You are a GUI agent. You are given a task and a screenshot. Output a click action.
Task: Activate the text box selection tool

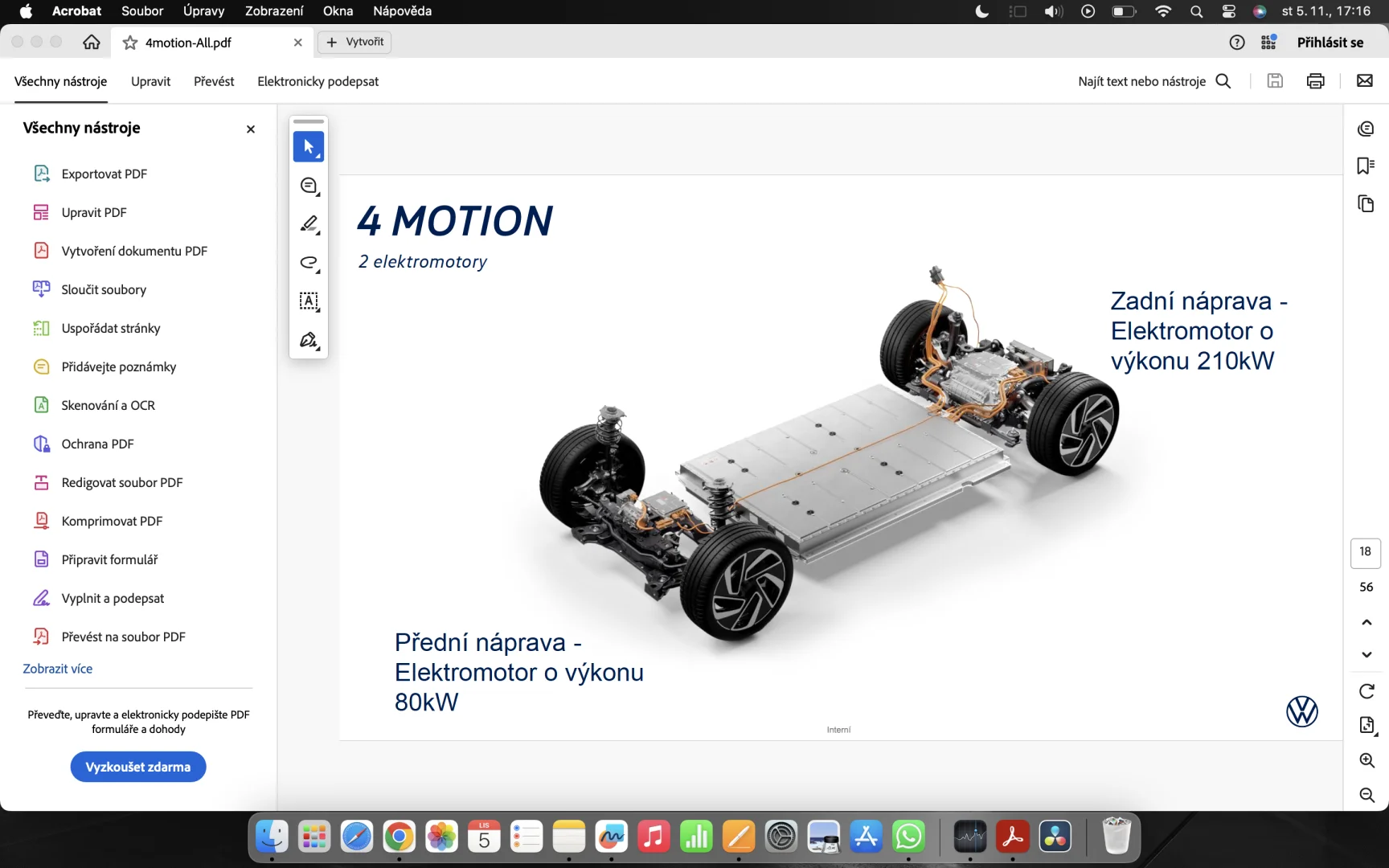click(309, 301)
